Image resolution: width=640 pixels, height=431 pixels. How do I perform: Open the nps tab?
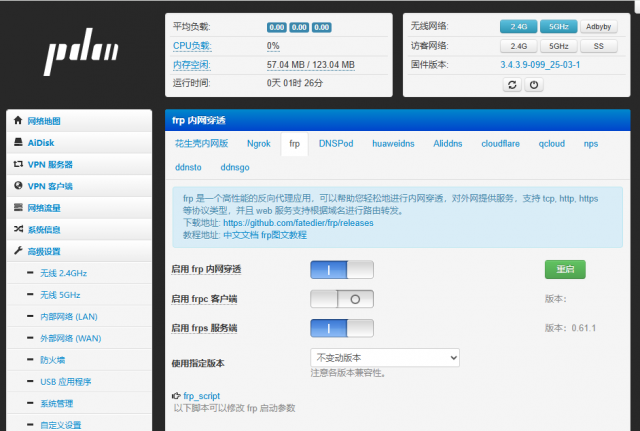coord(591,144)
